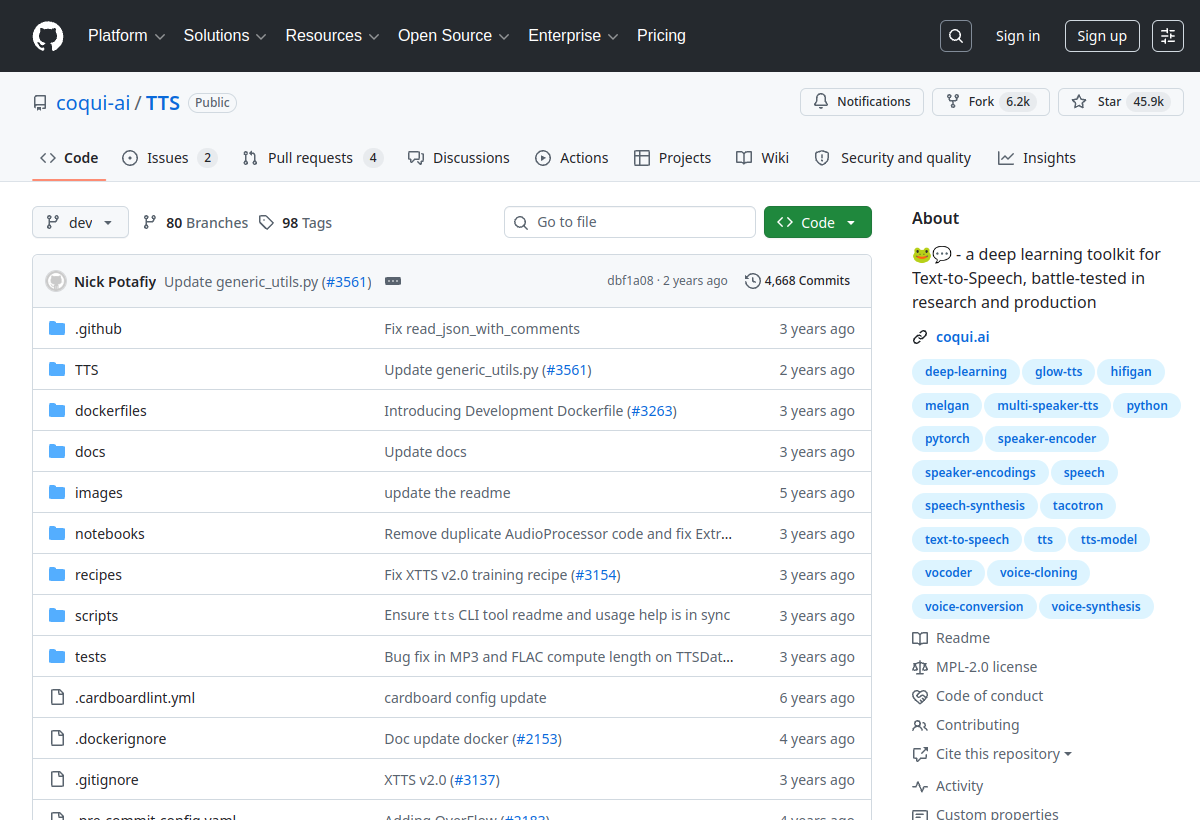The width and height of the screenshot is (1200, 820).
Task: Click in the Go to file field
Action: [630, 222]
